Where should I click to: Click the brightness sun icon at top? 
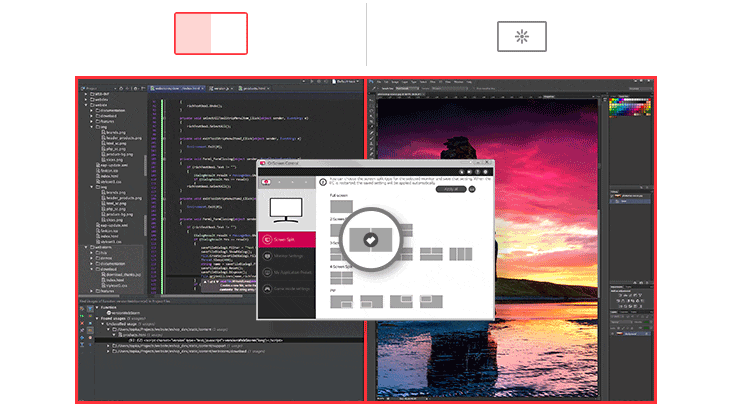(521, 36)
